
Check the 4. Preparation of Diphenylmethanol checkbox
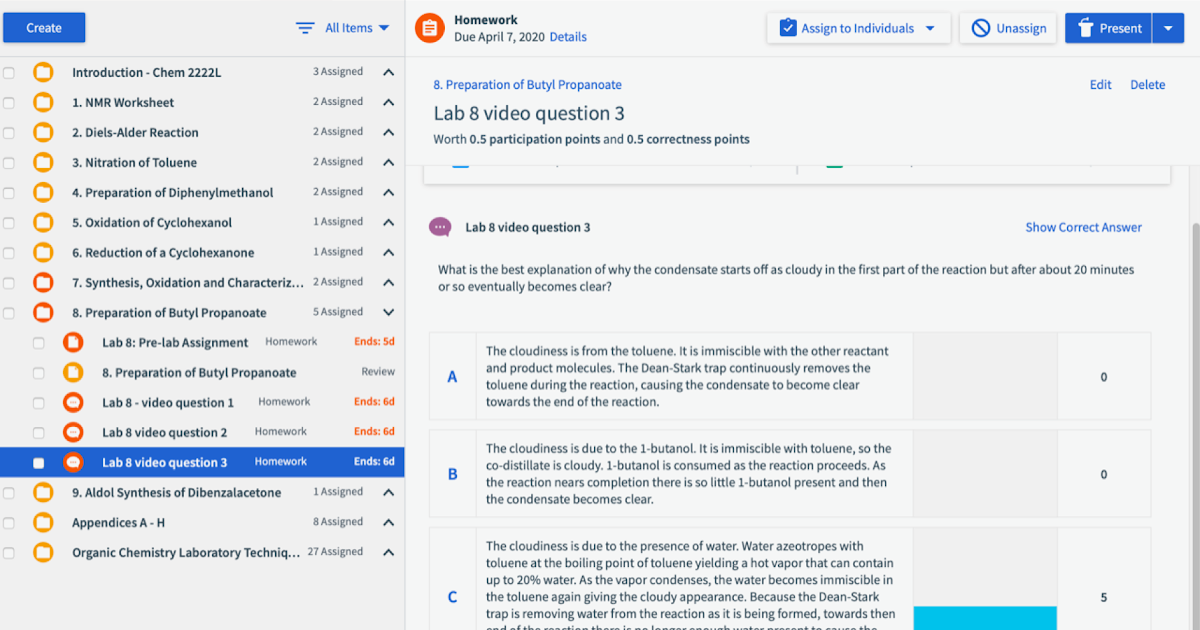[x=9, y=193]
